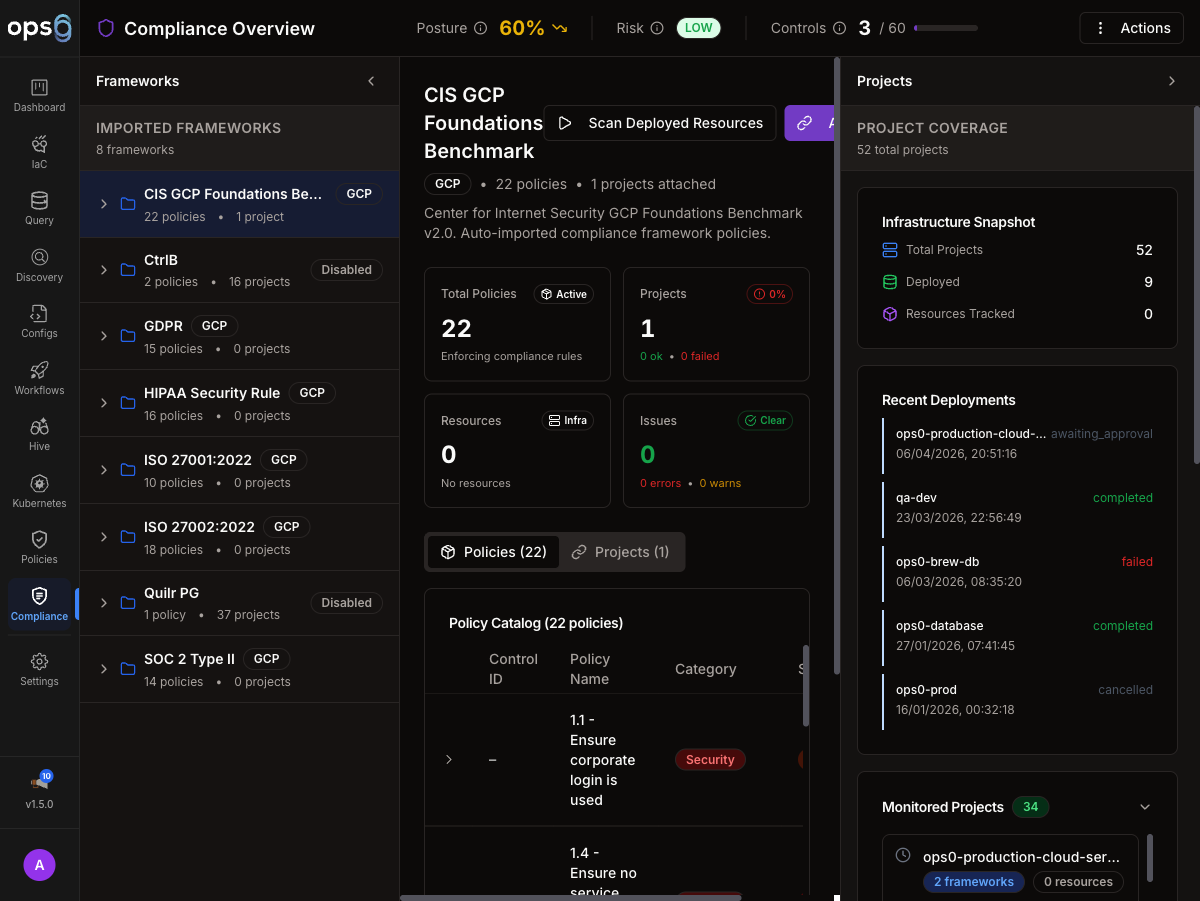
Task: Collapse the Projects side panel
Action: click(1172, 81)
